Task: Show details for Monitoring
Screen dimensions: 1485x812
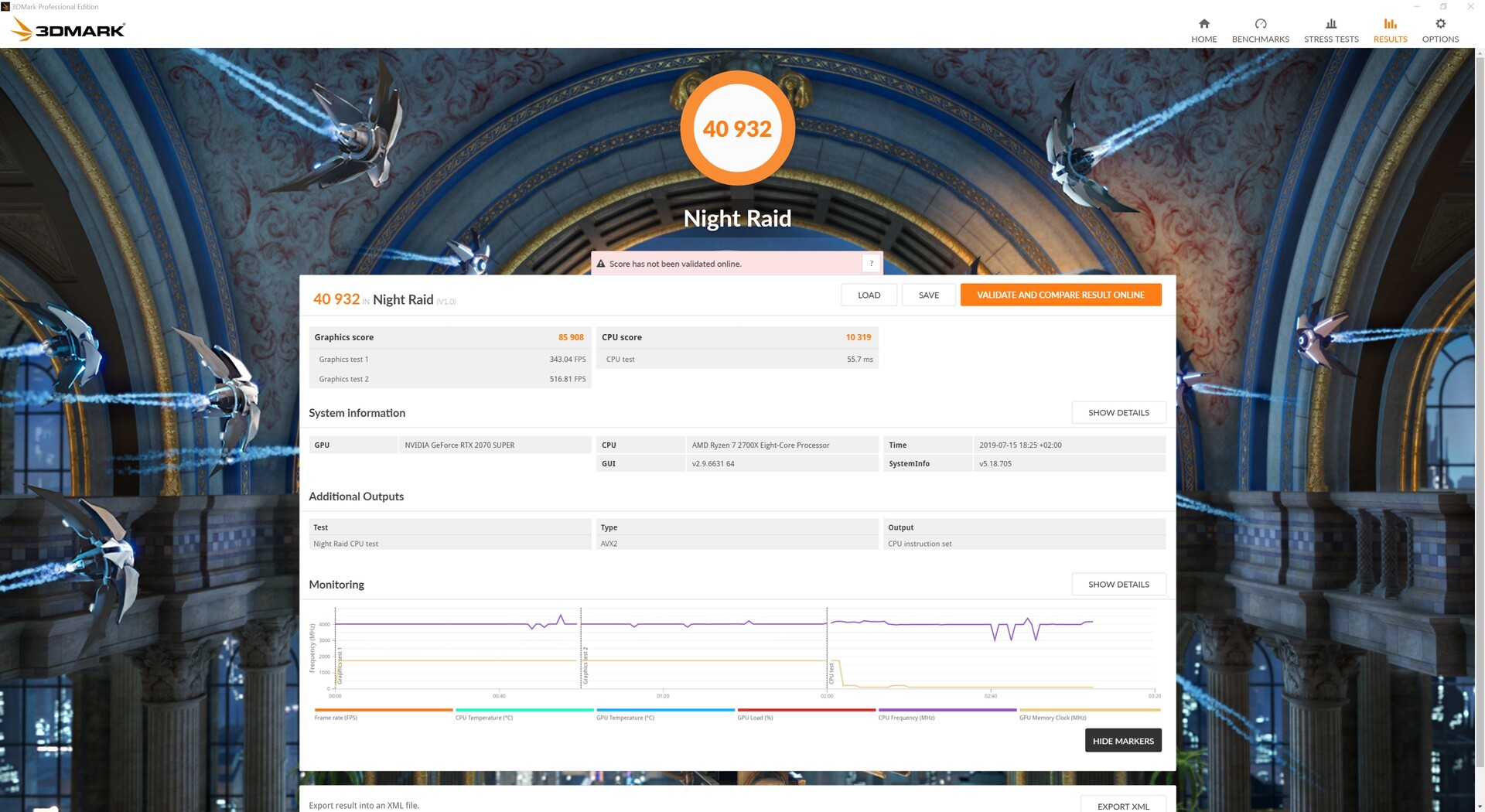Action: point(1118,585)
